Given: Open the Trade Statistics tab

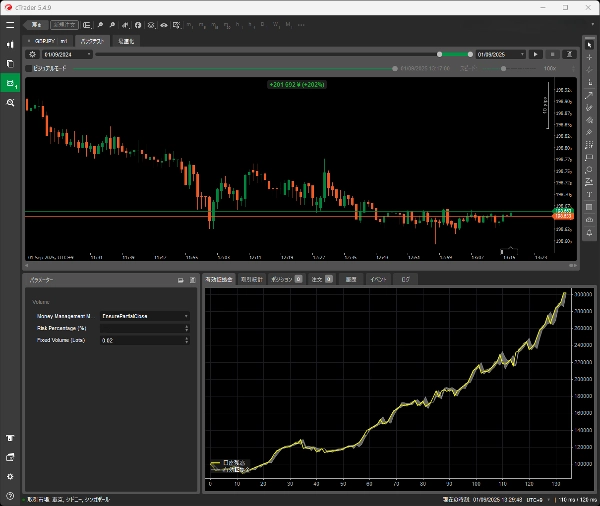Looking at the screenshot, I should coord(252,279).
